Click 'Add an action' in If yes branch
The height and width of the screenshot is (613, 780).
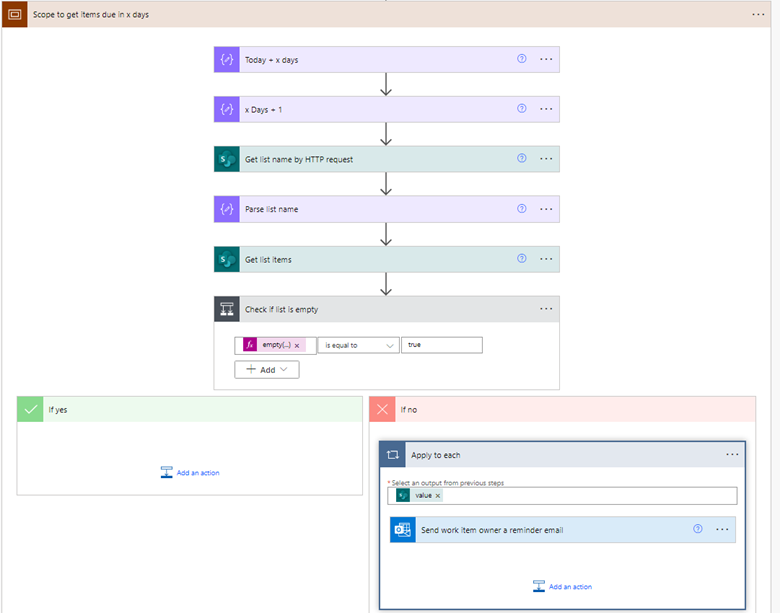[190, 473]
